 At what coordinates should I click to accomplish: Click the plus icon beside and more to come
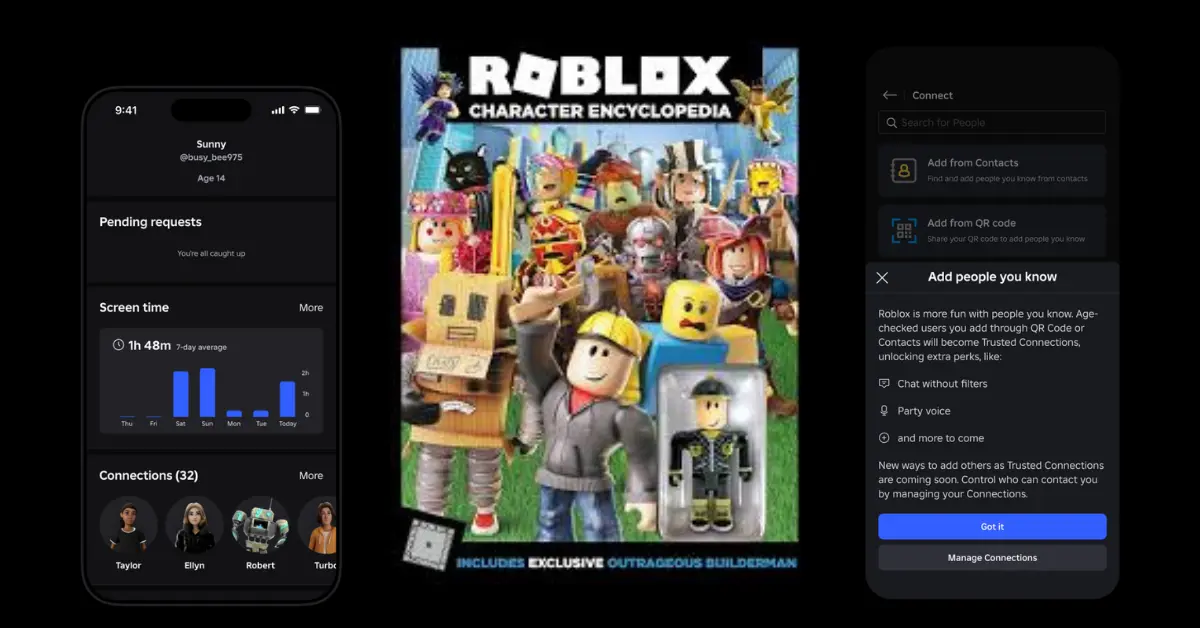[884, 438]
